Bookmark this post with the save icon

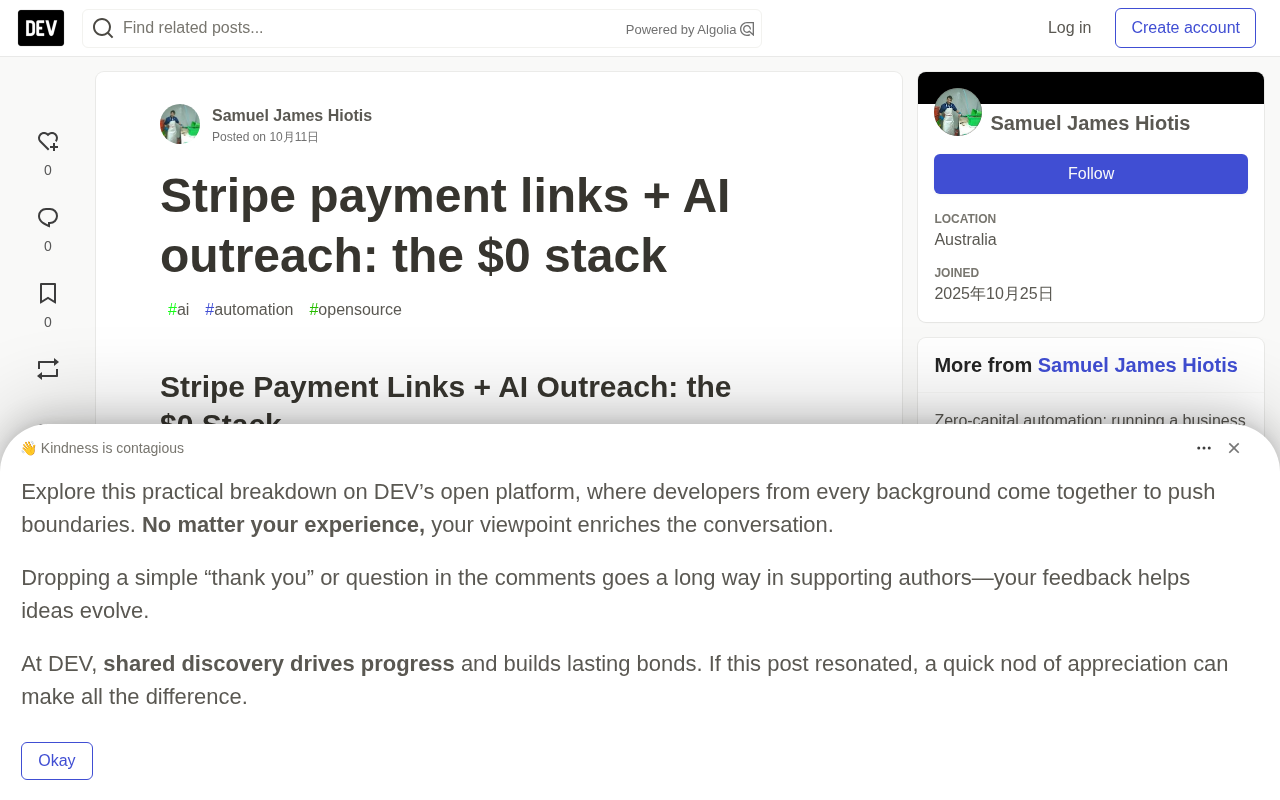pyautogui.click(x=48, y=294)
